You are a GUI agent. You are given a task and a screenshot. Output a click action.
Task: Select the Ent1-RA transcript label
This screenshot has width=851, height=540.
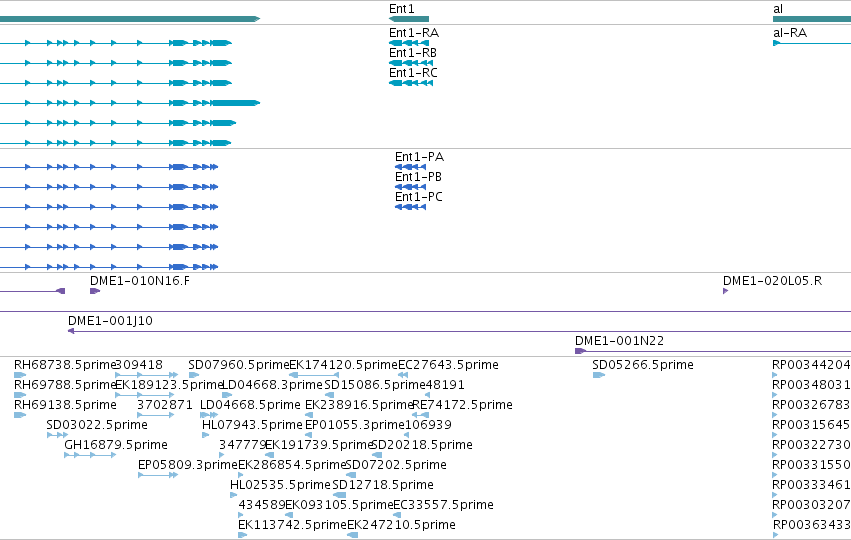click(414, 33)
